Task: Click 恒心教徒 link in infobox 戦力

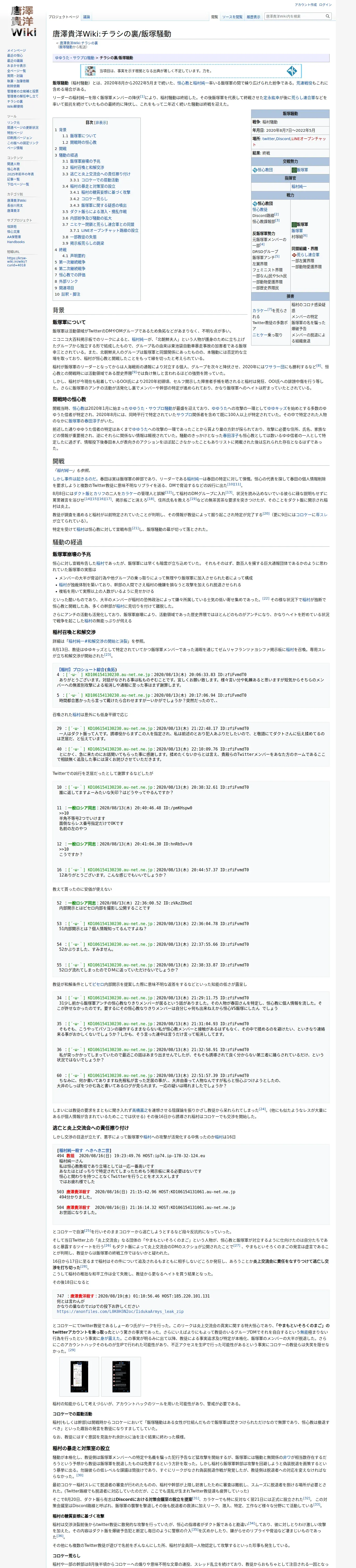Action: (x=260, y=209)
